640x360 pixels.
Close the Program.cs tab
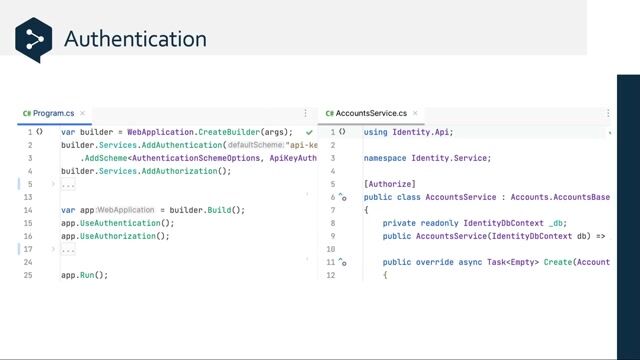pos(82,113)
